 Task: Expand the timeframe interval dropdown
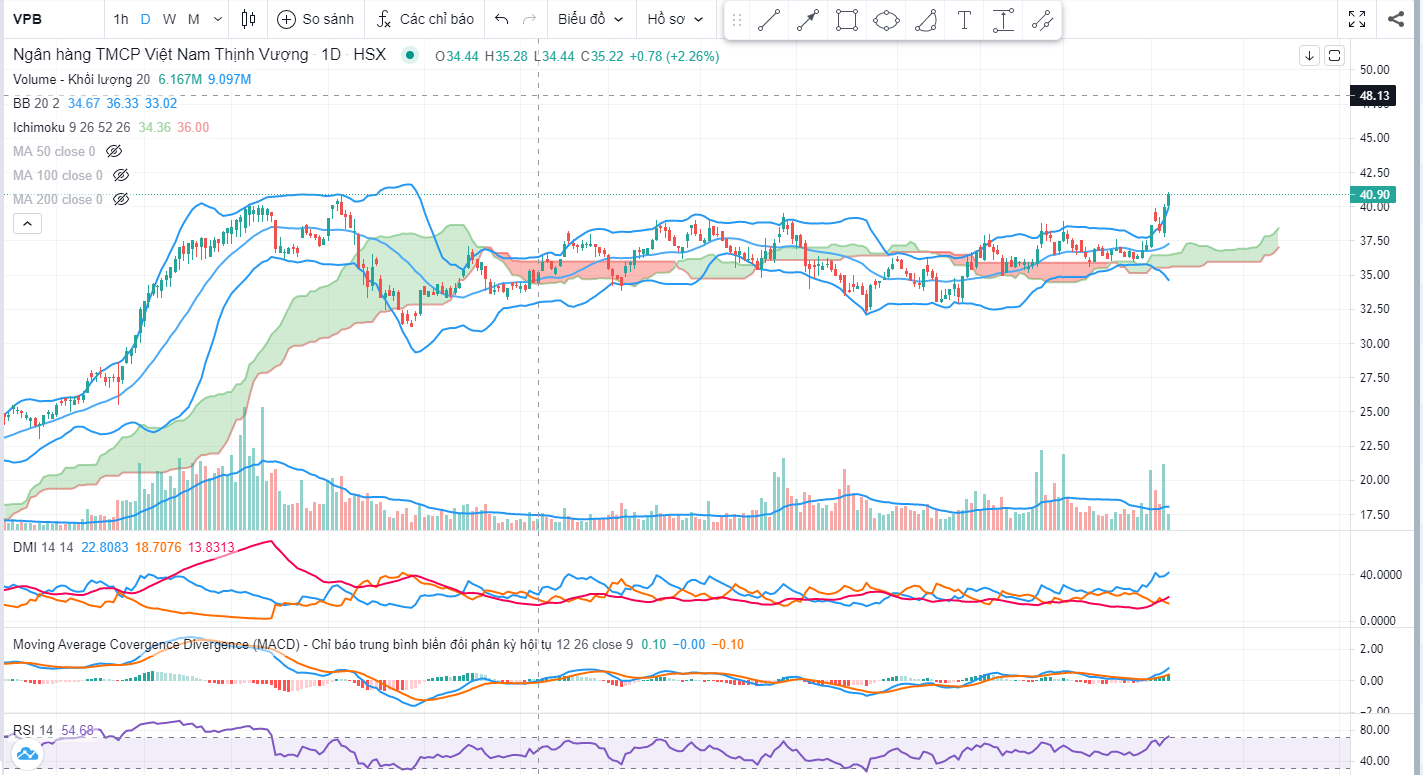point(219,19)
